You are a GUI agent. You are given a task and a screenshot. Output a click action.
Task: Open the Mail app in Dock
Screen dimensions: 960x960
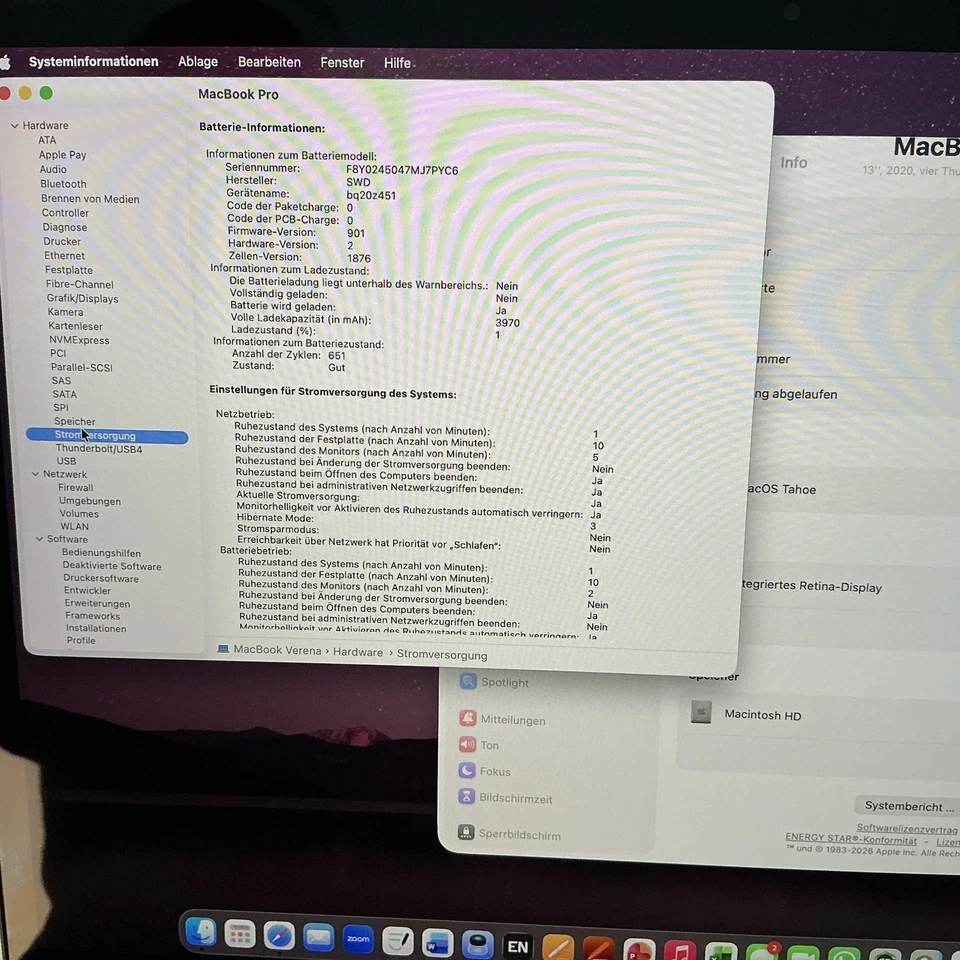coord(318,937)
